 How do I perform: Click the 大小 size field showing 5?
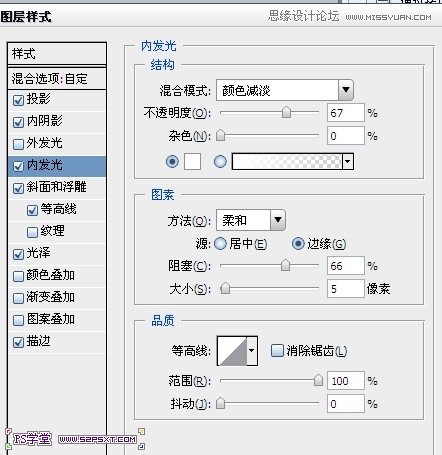[x=346, y=288]
